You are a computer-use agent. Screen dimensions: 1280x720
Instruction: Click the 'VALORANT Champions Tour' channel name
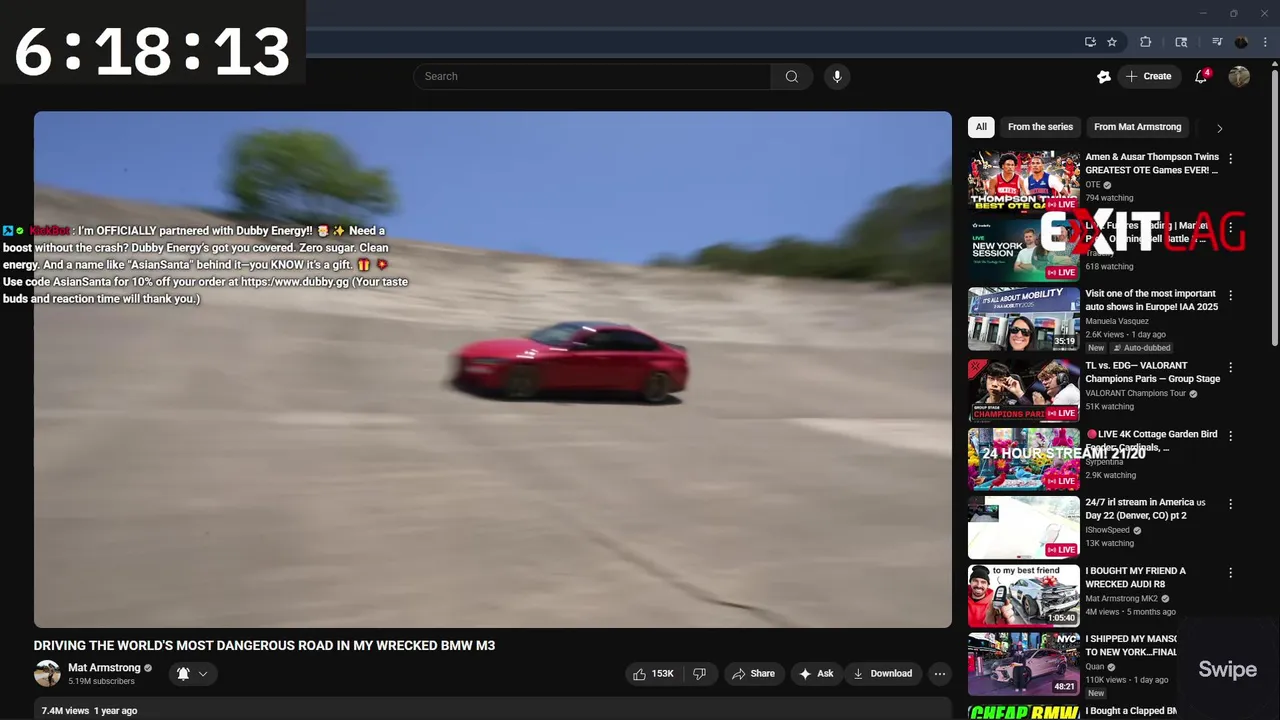click(x=1136, y=393)
